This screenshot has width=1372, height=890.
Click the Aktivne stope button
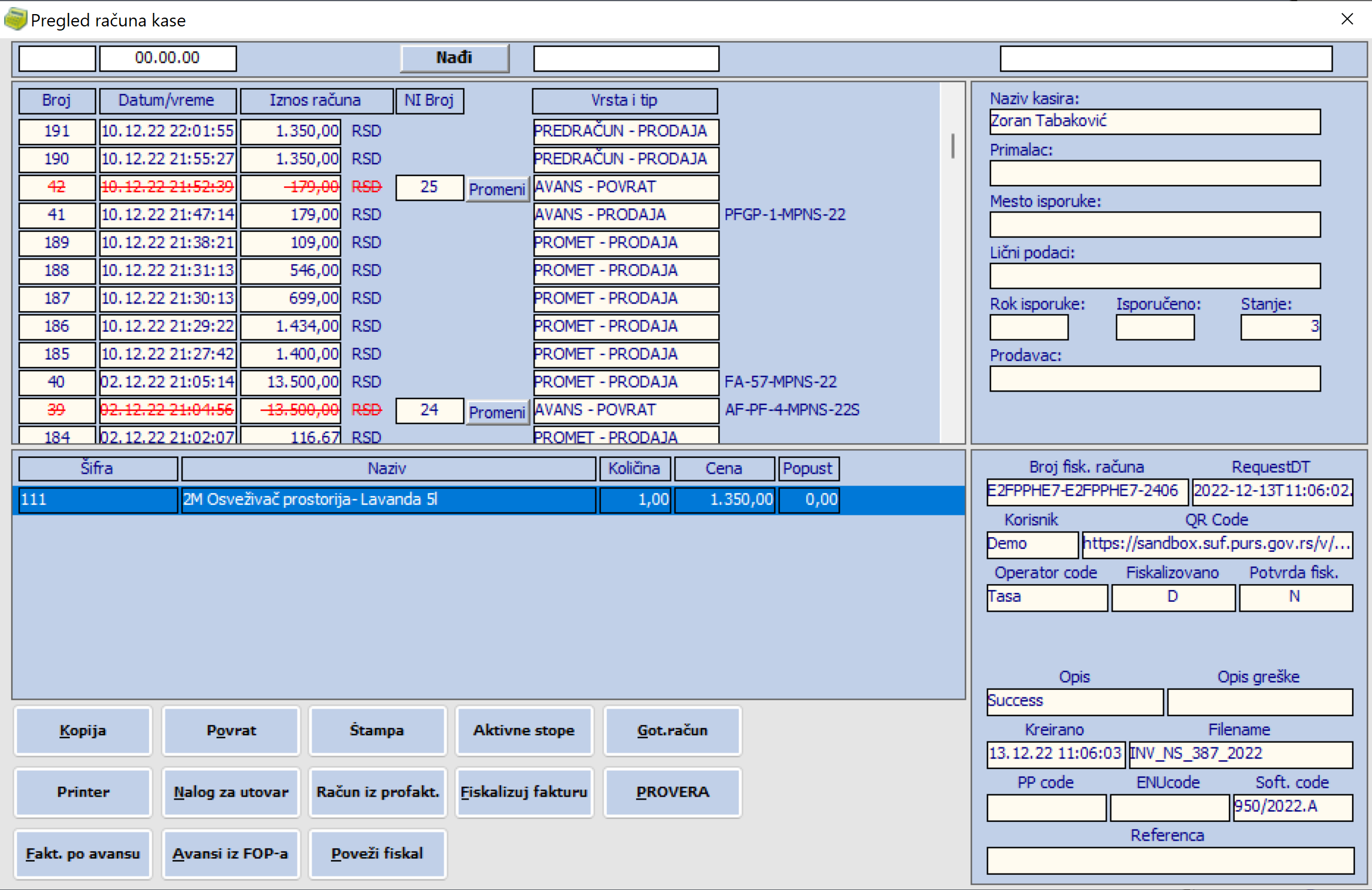[x=524, y=730]
